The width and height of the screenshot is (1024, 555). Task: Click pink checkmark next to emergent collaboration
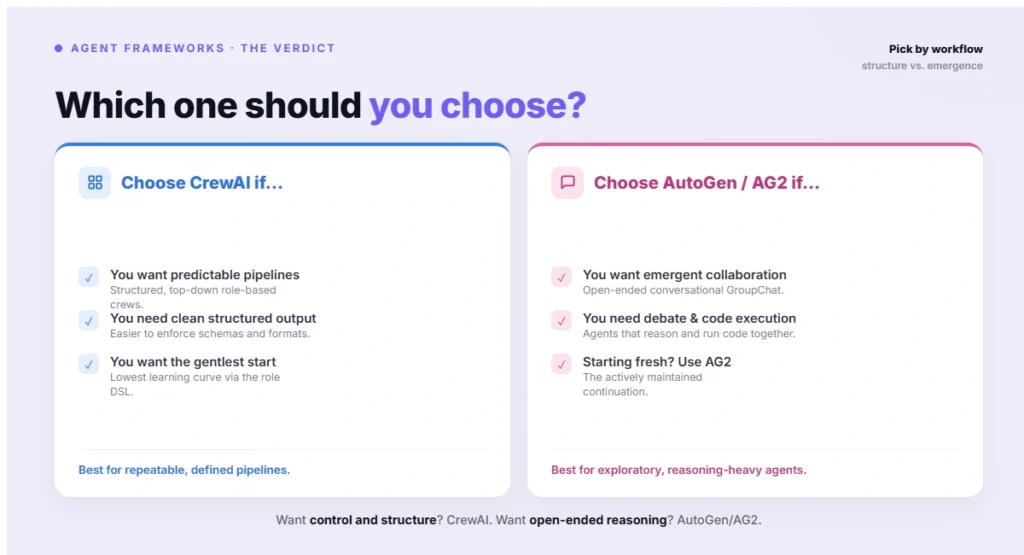562,277
